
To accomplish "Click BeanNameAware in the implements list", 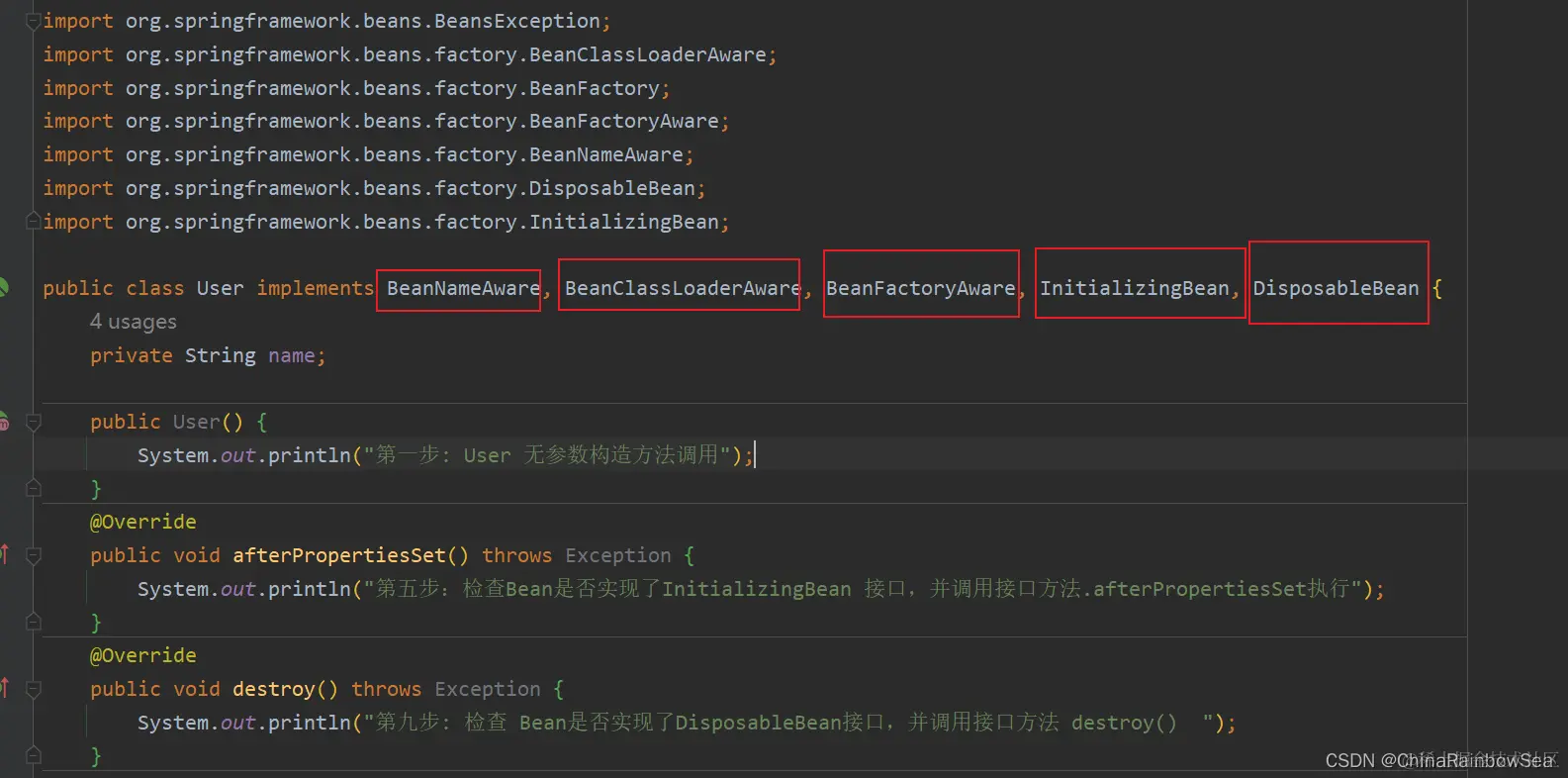I will pos(463,288).
